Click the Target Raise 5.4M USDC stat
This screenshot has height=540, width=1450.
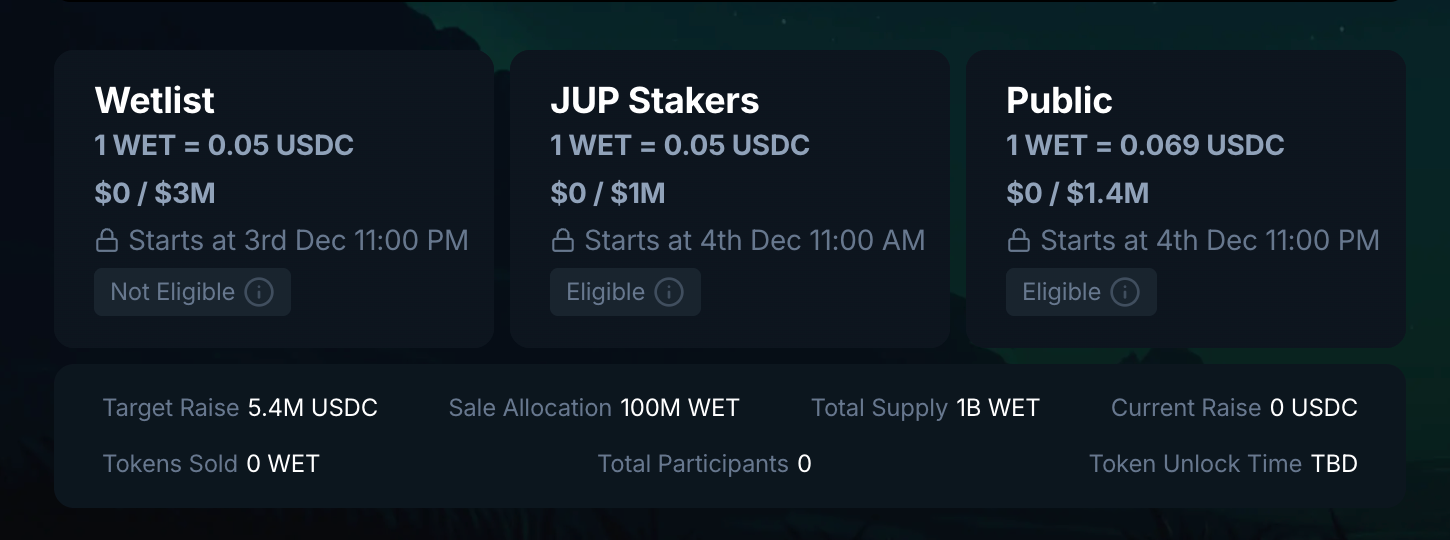pos(240,408)
